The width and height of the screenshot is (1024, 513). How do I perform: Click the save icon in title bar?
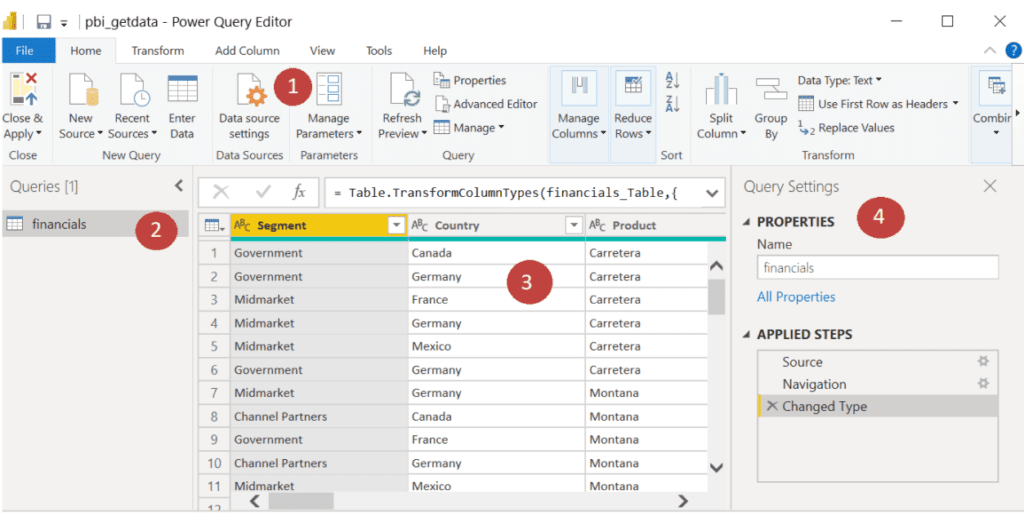(x=44, y=22)
